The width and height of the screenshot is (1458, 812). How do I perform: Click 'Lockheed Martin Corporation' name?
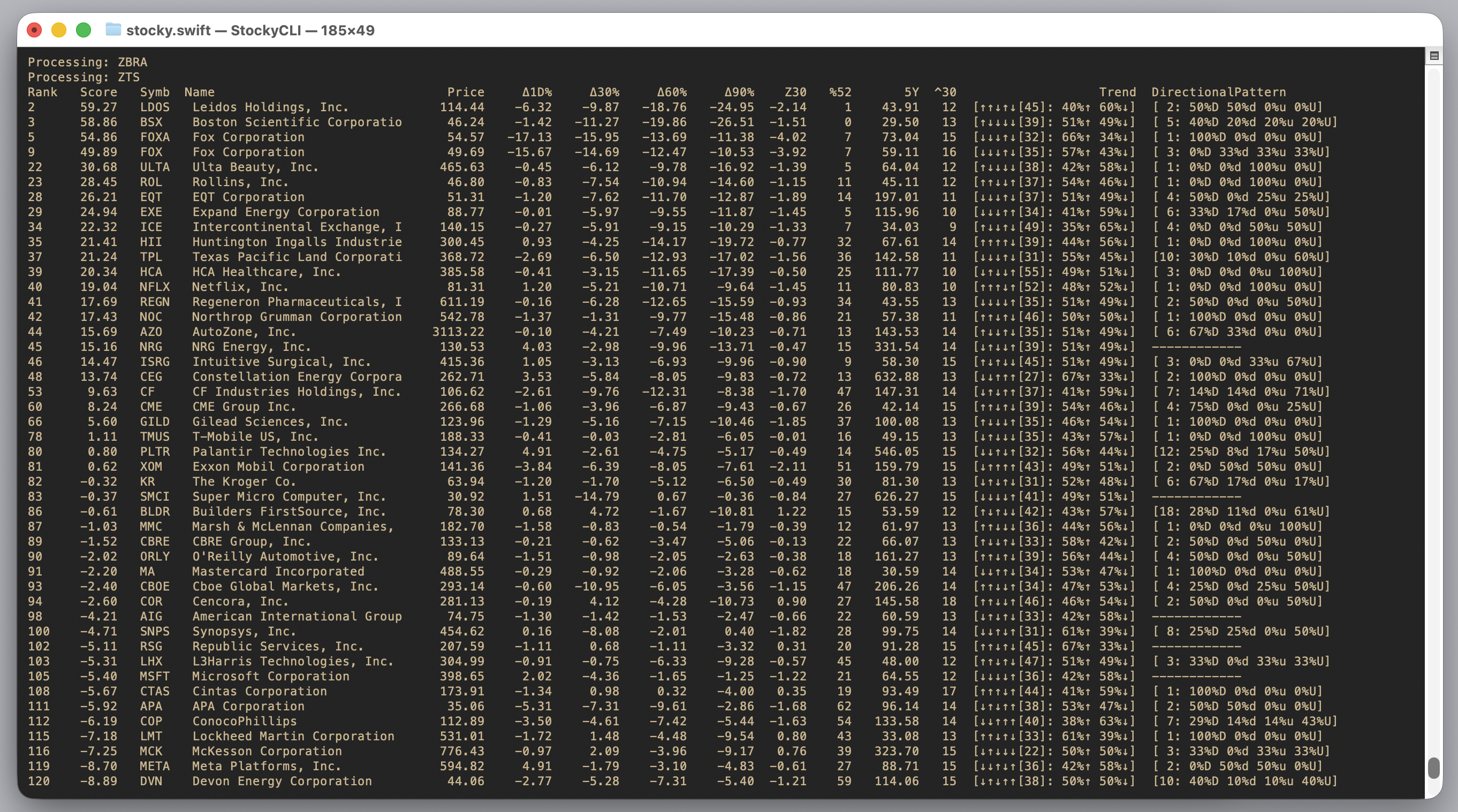coord(293,736)
